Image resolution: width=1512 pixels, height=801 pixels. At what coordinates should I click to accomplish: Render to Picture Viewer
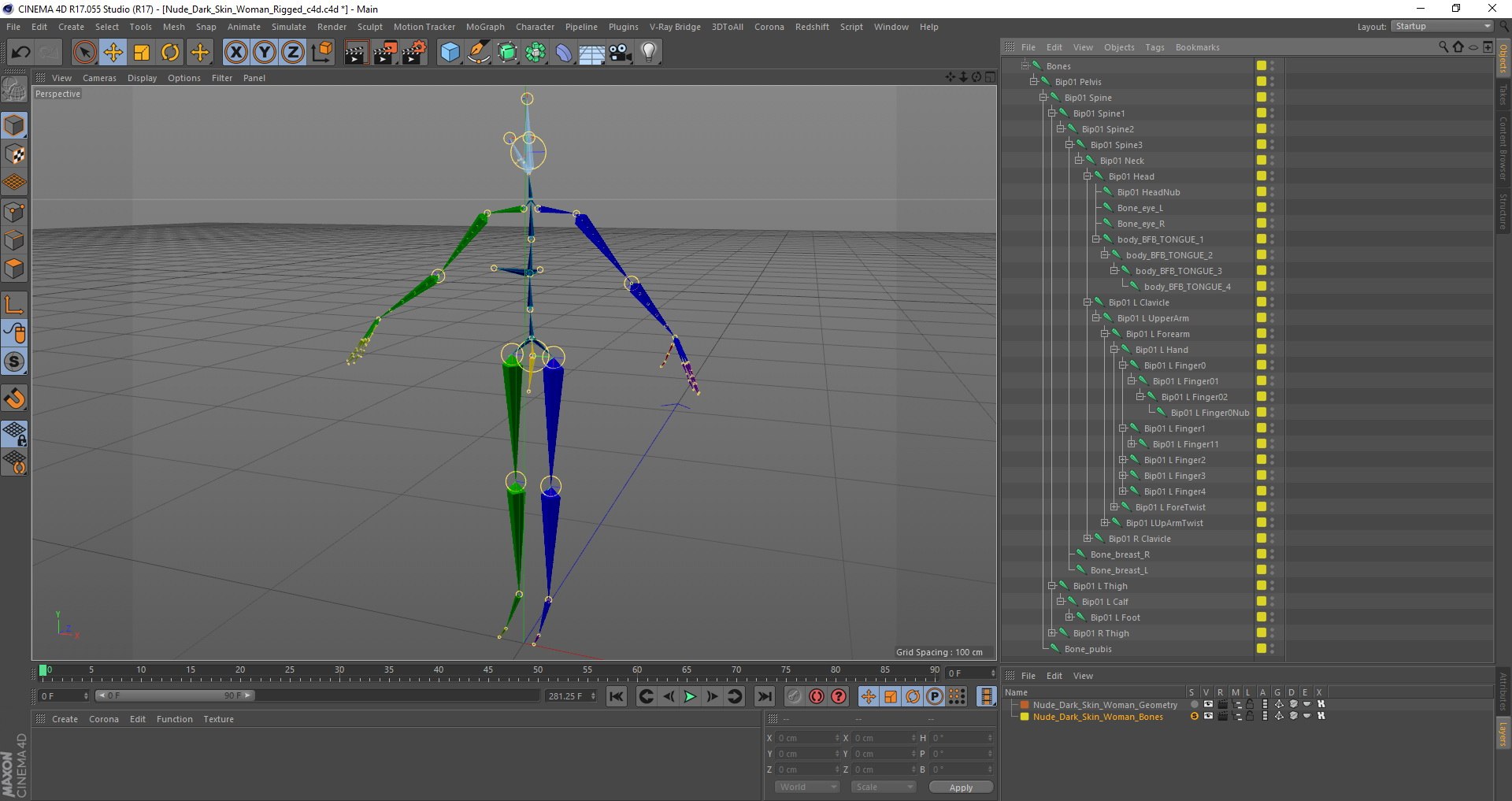(x=385, y=53)
